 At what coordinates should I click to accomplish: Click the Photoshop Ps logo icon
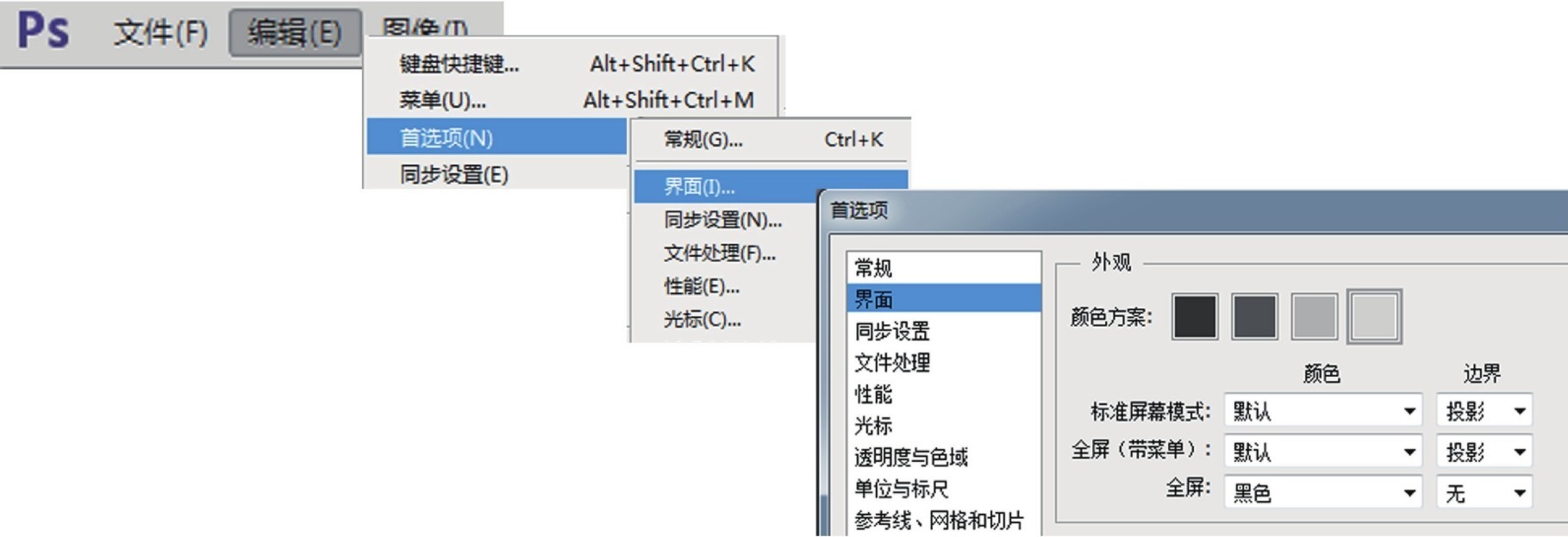tap(43, 32)
